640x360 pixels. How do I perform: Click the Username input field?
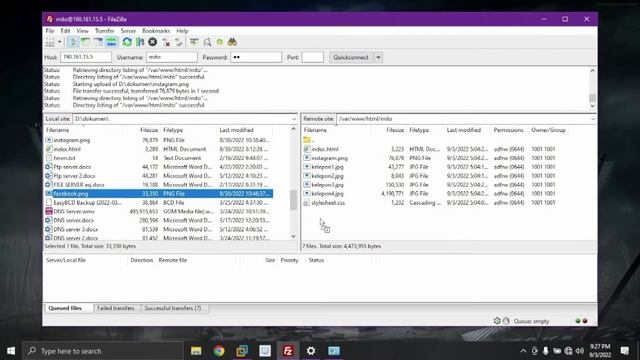pos(171,57)
